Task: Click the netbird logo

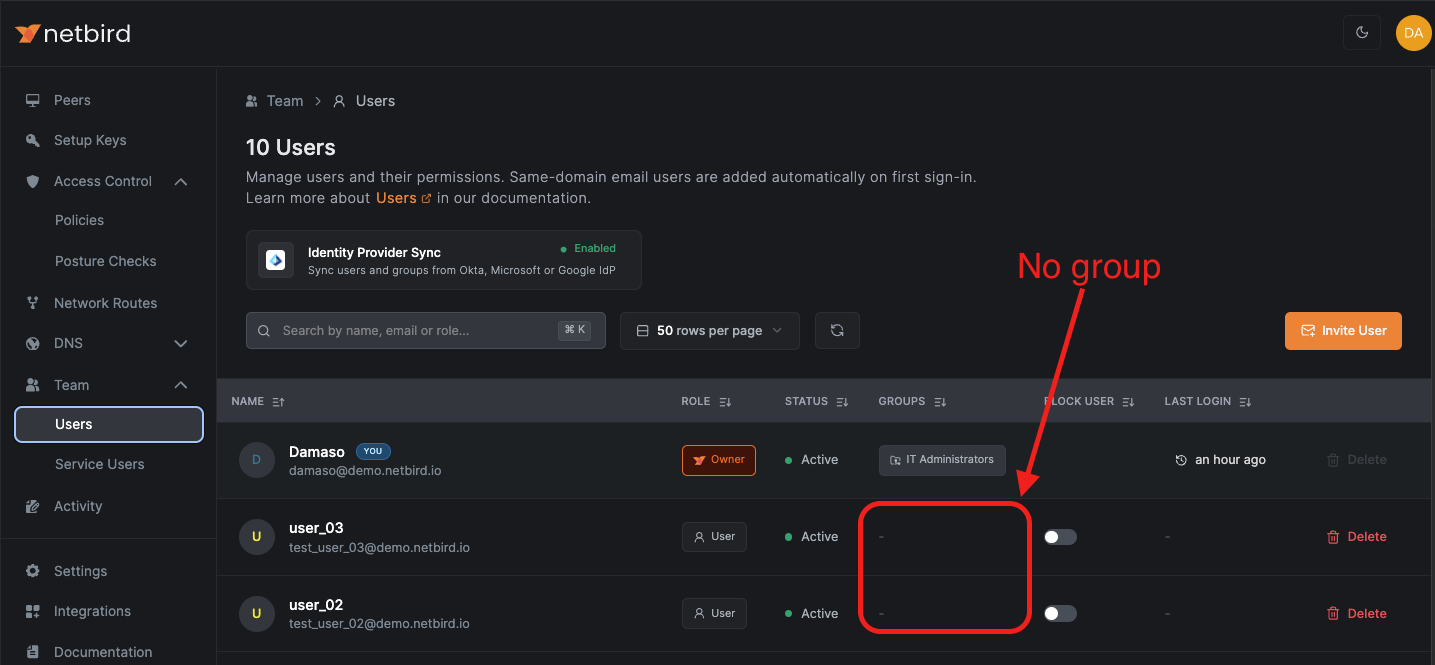Action: [73, 34]
